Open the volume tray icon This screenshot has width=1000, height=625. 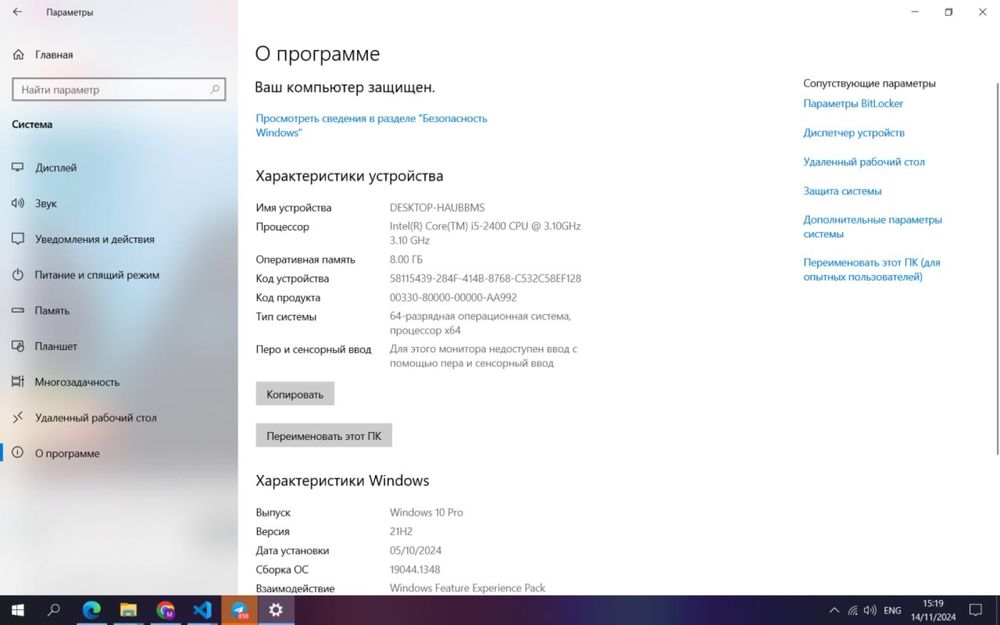(x=869, y=610)
